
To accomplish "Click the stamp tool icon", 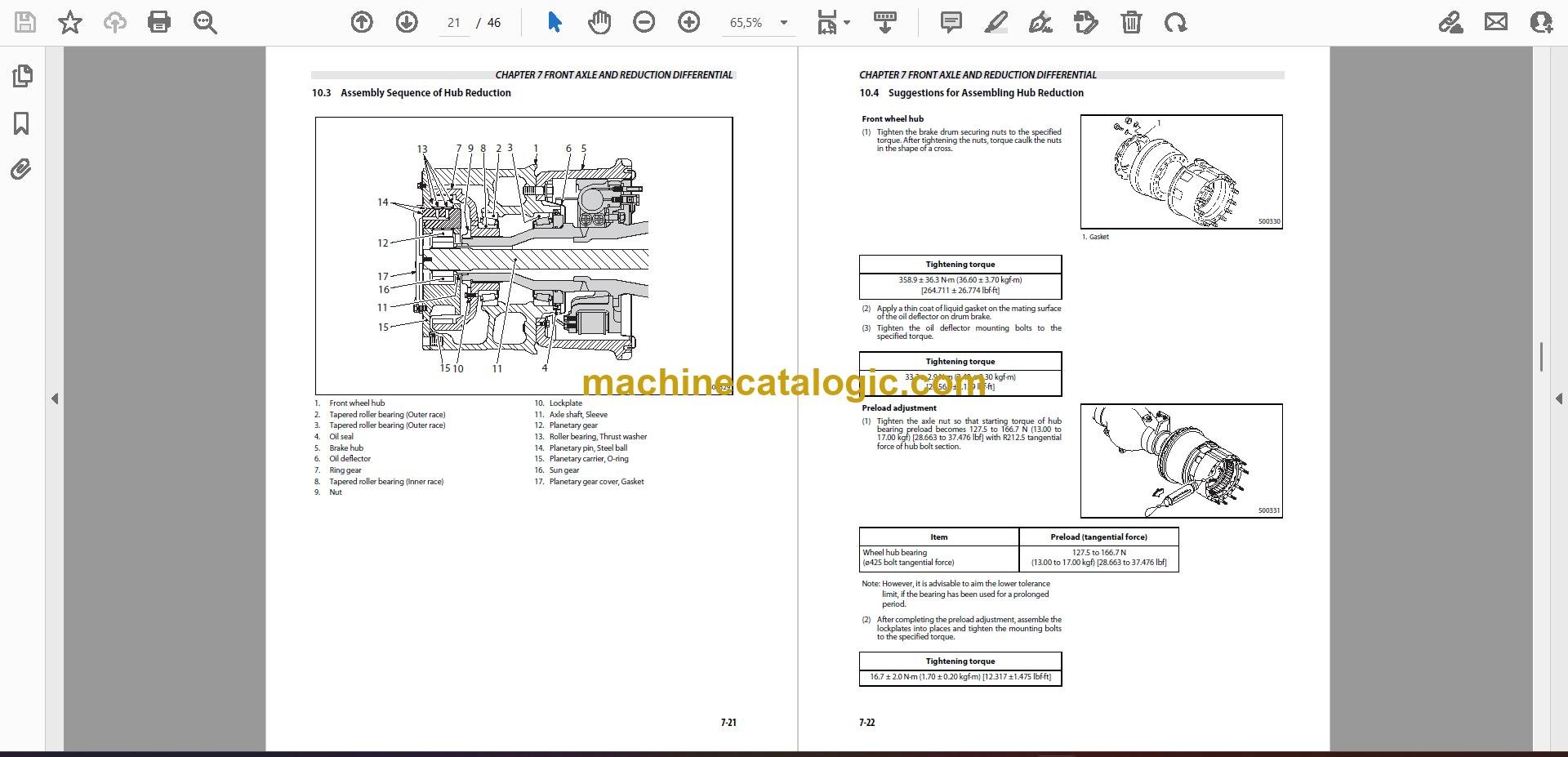I will pos(1086,22).
